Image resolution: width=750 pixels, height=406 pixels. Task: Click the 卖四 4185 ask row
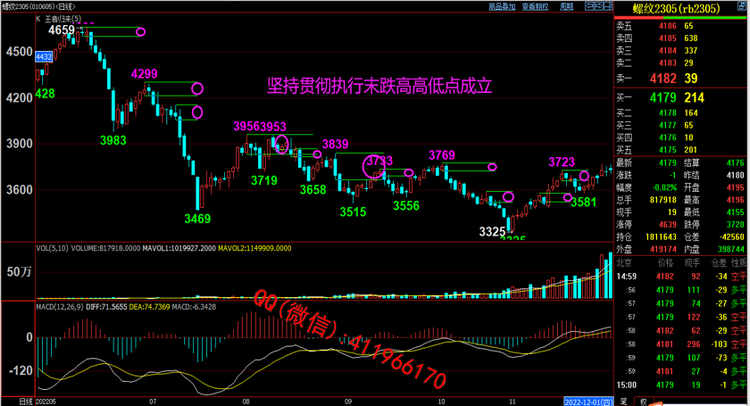[x=681, y=38]
